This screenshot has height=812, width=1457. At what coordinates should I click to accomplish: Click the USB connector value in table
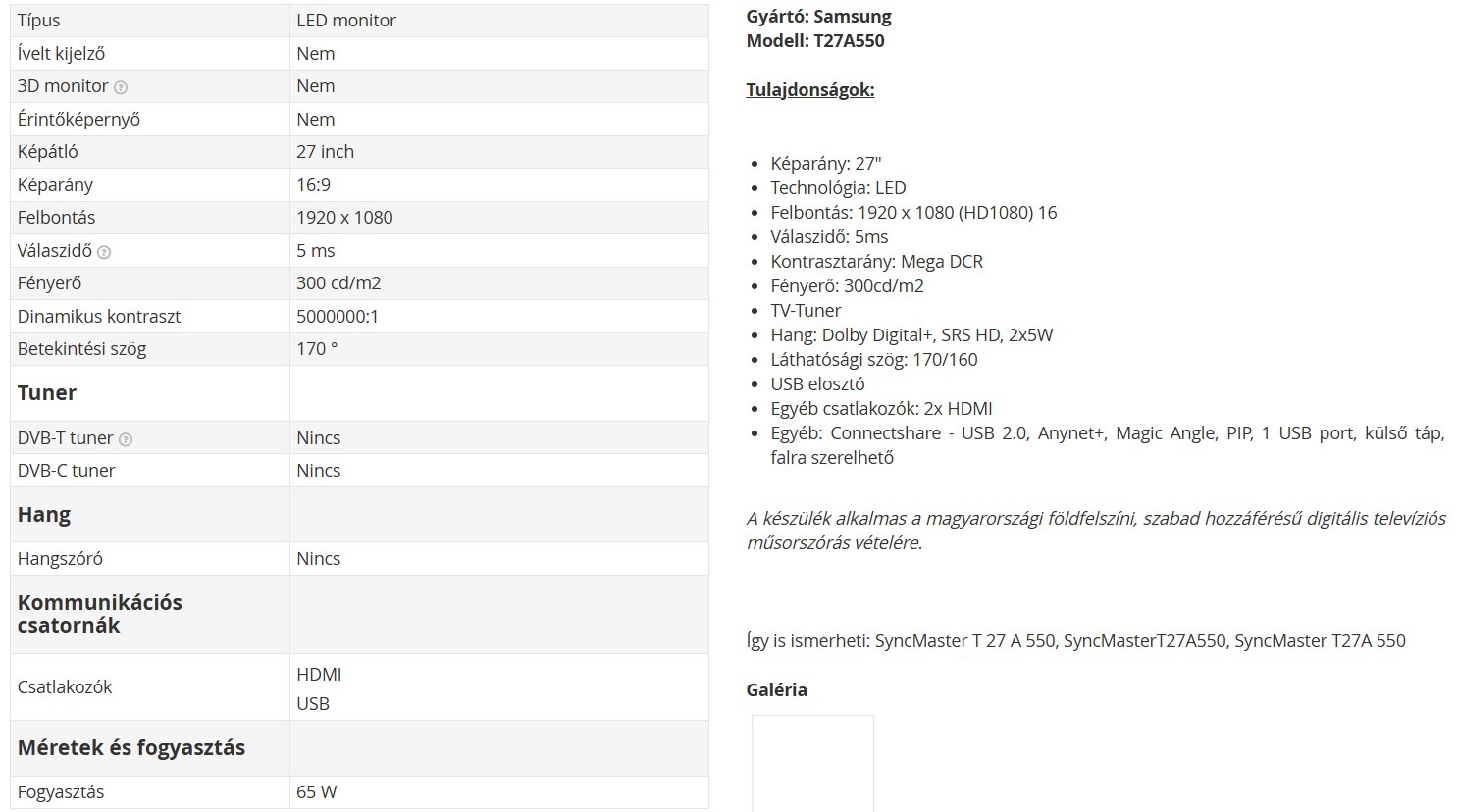313,704
